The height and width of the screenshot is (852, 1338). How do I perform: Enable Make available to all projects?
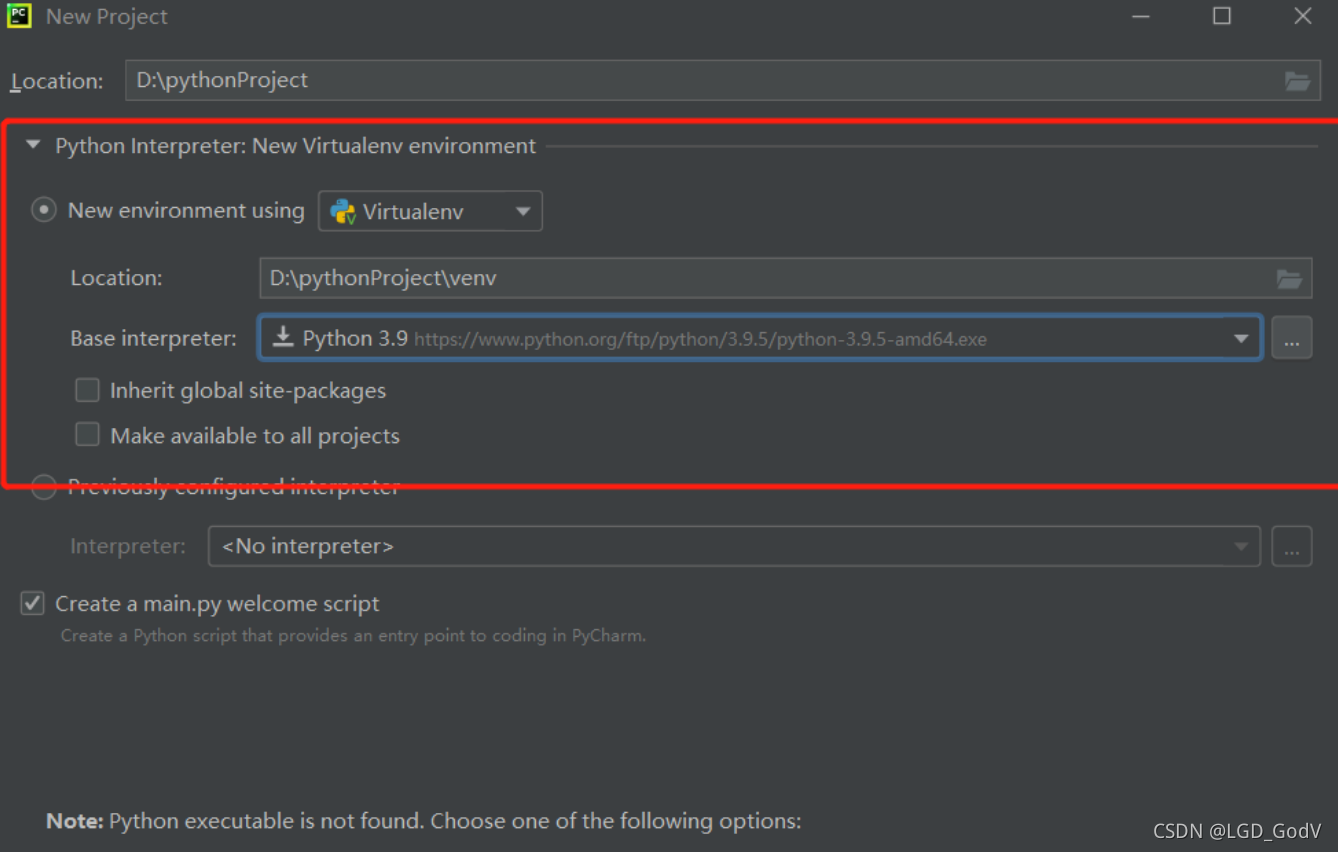(x=88, y=435)
